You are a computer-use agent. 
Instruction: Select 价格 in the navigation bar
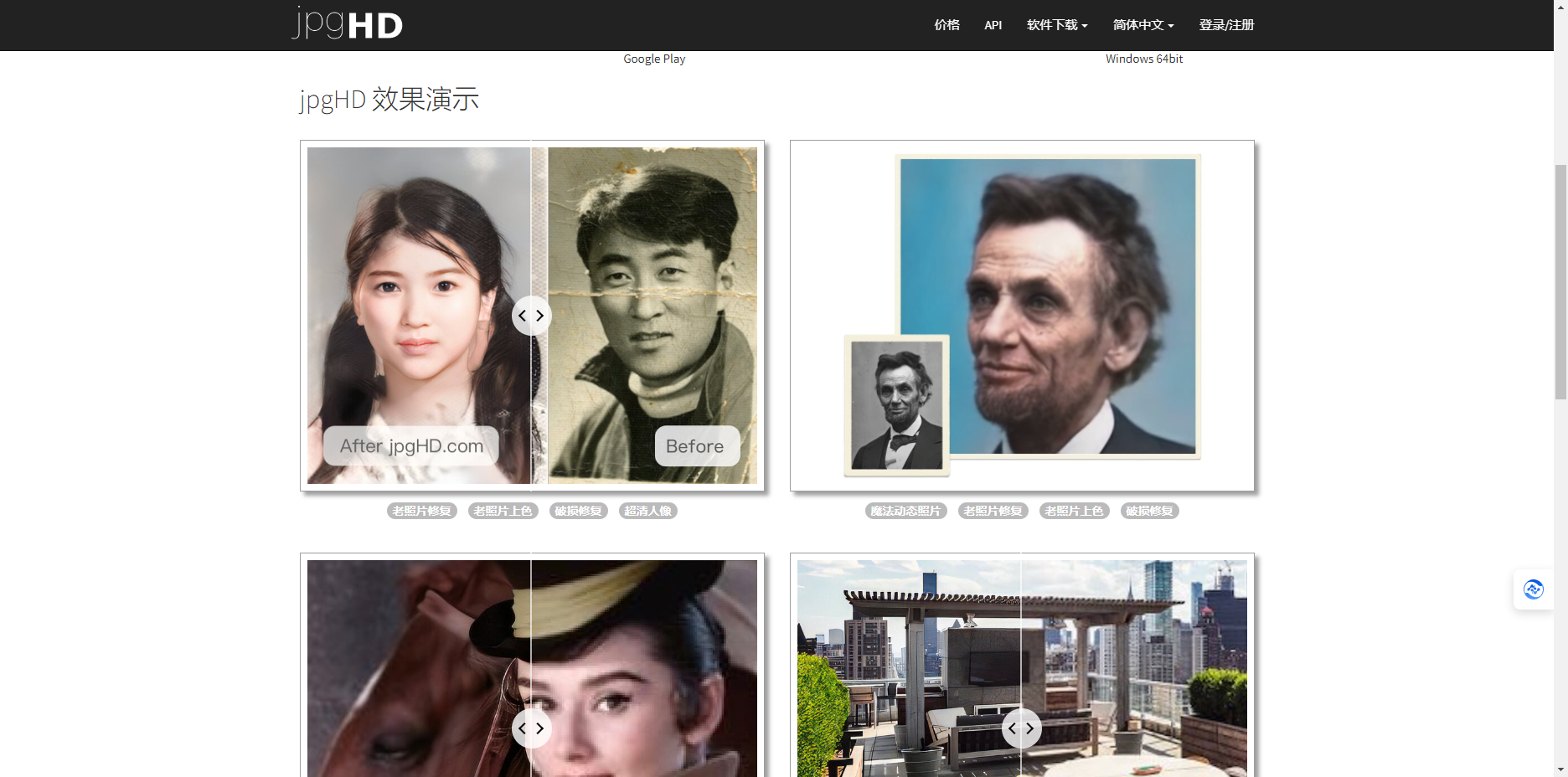click(x=946, y=24)
